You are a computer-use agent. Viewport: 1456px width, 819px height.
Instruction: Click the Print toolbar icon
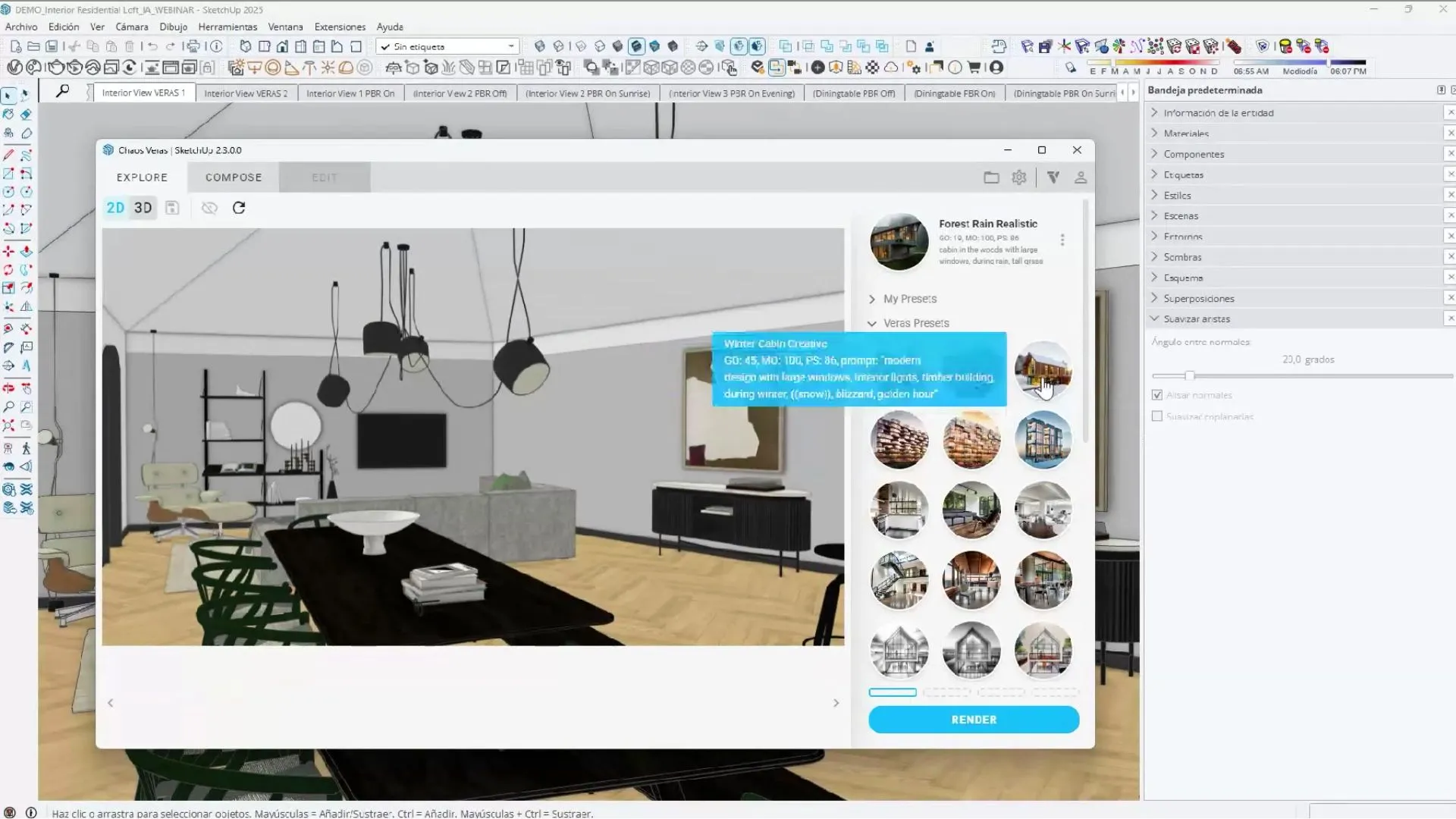(x=193, y=46)
